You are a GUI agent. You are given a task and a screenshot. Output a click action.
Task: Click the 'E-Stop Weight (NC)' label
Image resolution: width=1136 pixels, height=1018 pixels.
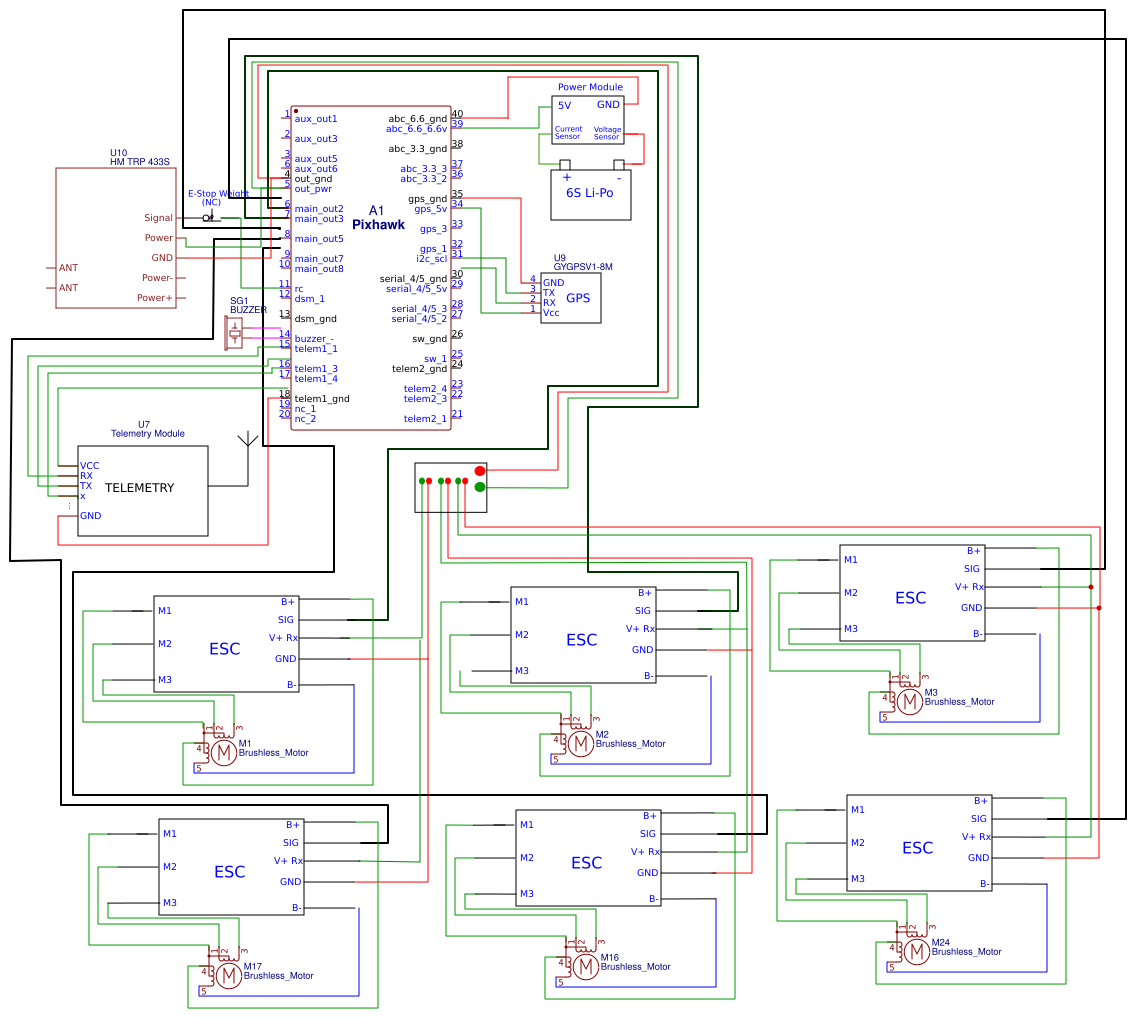click(218, 198)
